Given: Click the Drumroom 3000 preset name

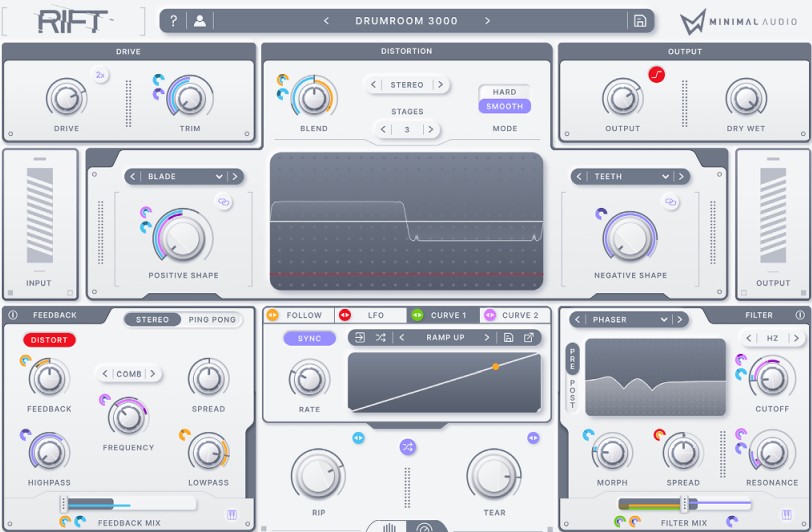Looking at the screenshot, I should pos(406,21).
